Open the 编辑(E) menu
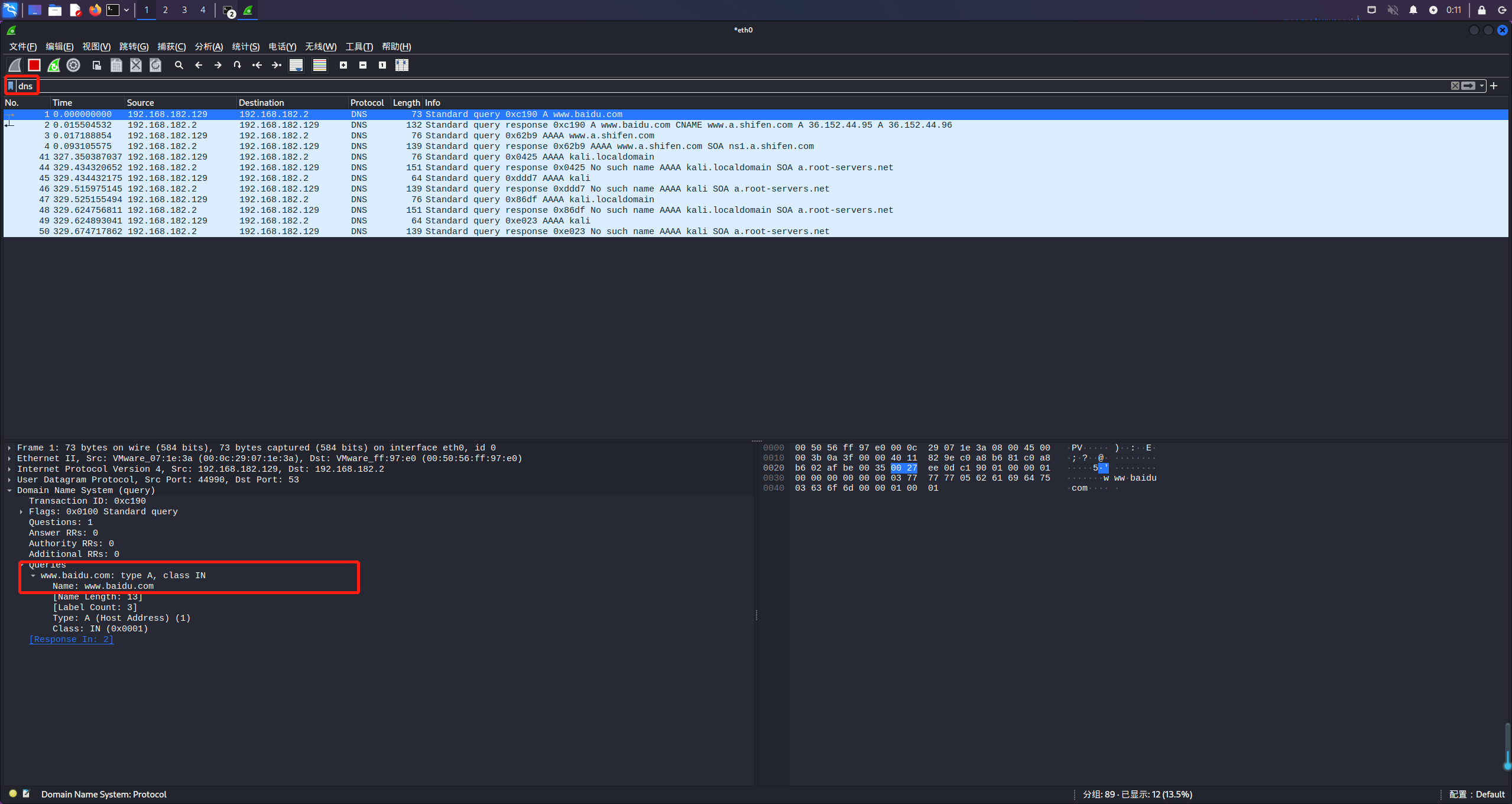Viewport: 1512px width, 804px height. tap(60, 47)
